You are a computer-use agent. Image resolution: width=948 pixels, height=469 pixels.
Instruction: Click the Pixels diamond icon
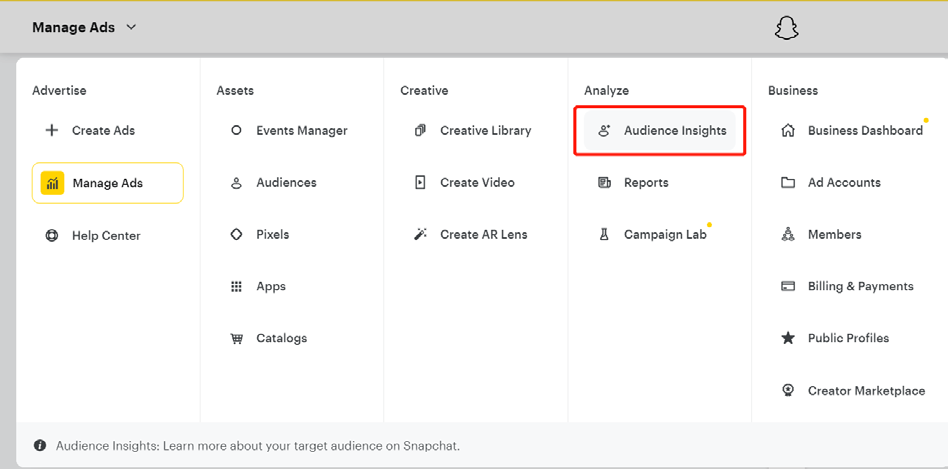click(x=236, y=234)
